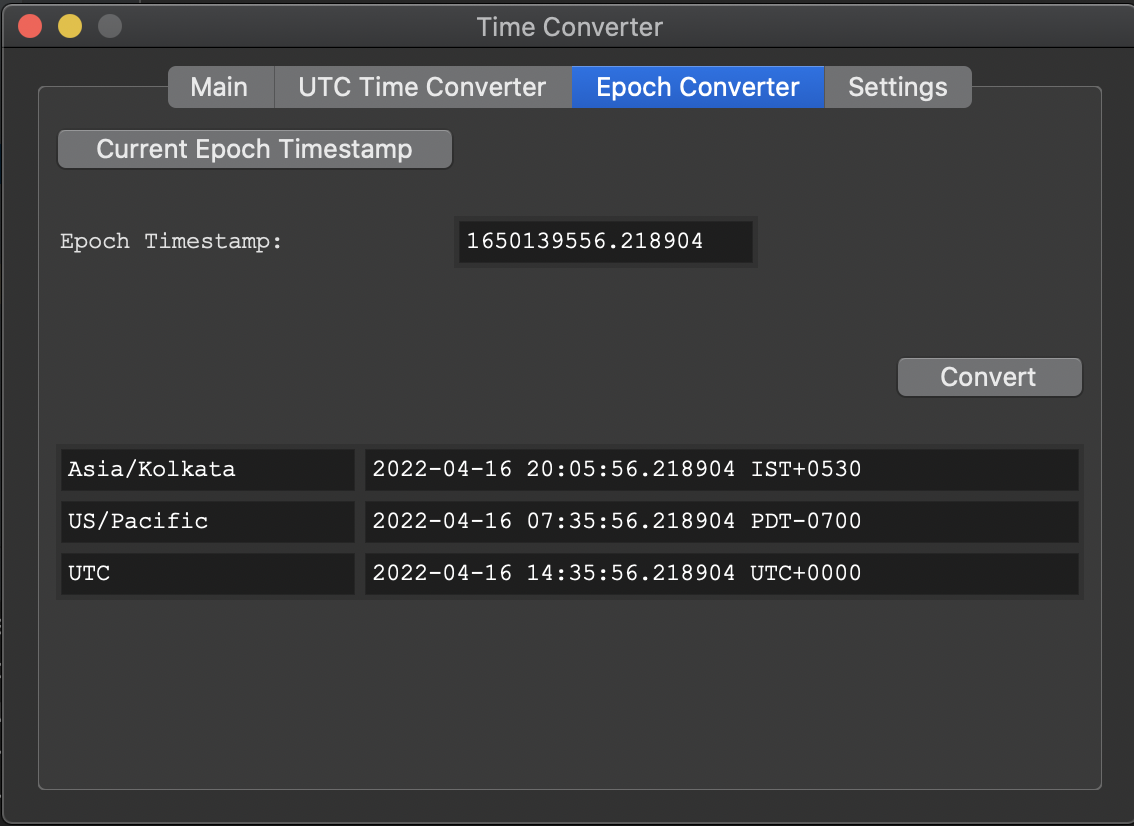Minimize the window with the yellow button
The height and width of the screenshot is (826, 1134).
click(70, 26)
